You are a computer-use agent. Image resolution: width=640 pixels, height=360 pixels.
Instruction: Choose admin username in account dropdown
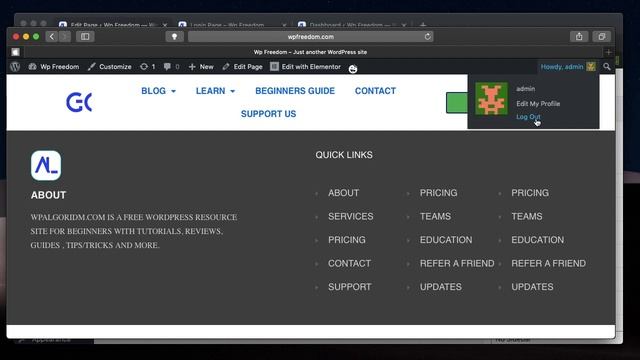(x=525, y=89)
